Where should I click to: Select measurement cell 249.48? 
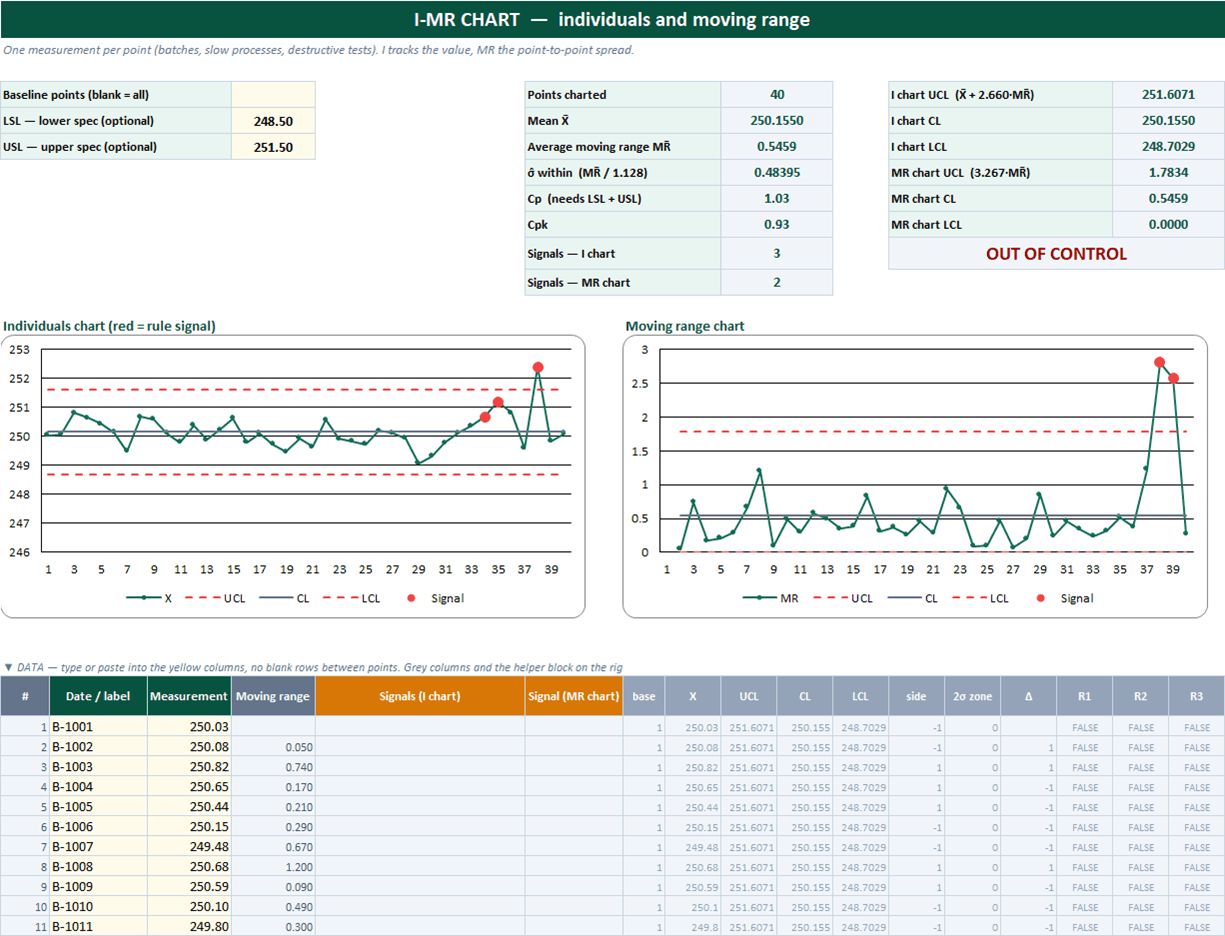[189, 847]
